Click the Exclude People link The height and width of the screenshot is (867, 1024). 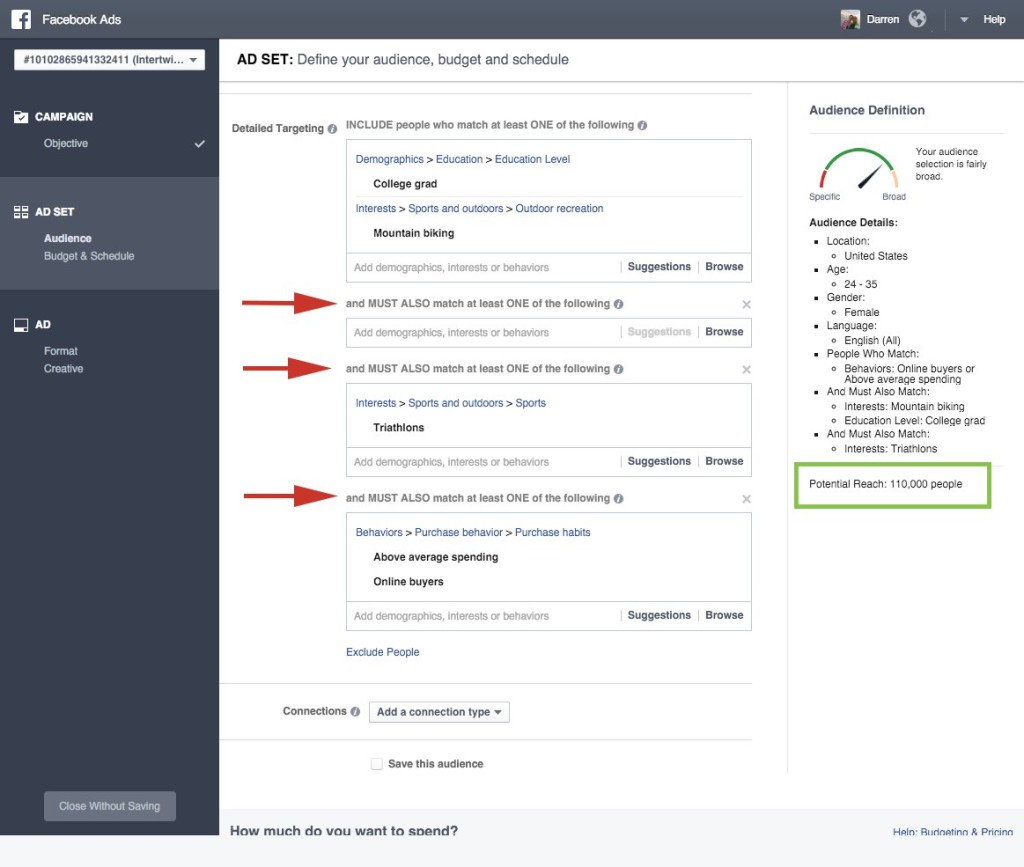pyautogui.click(x=382, y=652)
